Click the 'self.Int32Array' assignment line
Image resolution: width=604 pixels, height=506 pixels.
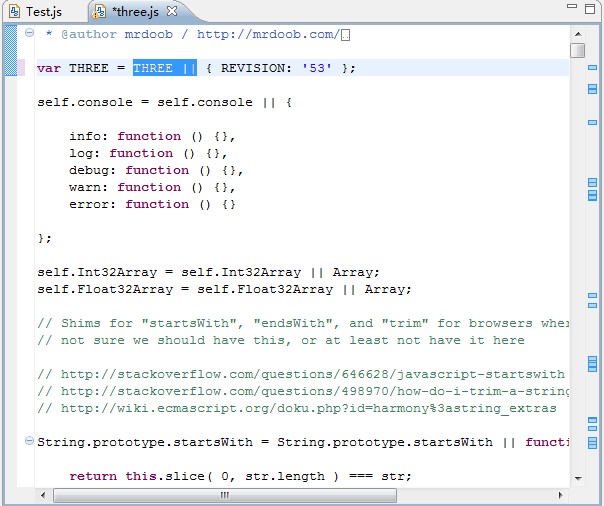[208, 272]
